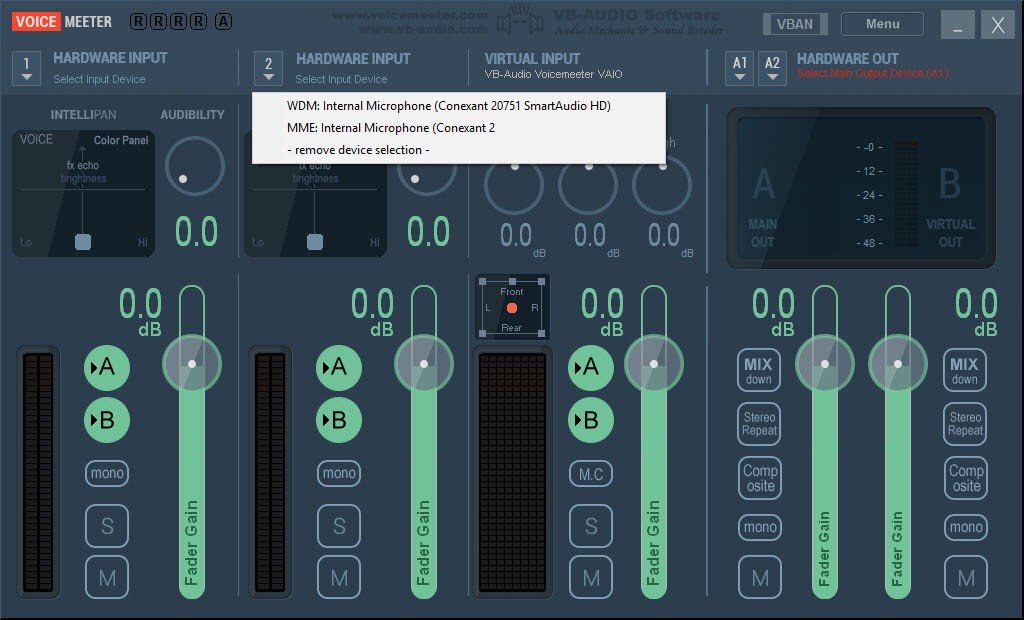Screen dimensions: 1024x620
Task: Open the A1 hardware output selector
Action: pyautogui.click(x=740, y=68)
